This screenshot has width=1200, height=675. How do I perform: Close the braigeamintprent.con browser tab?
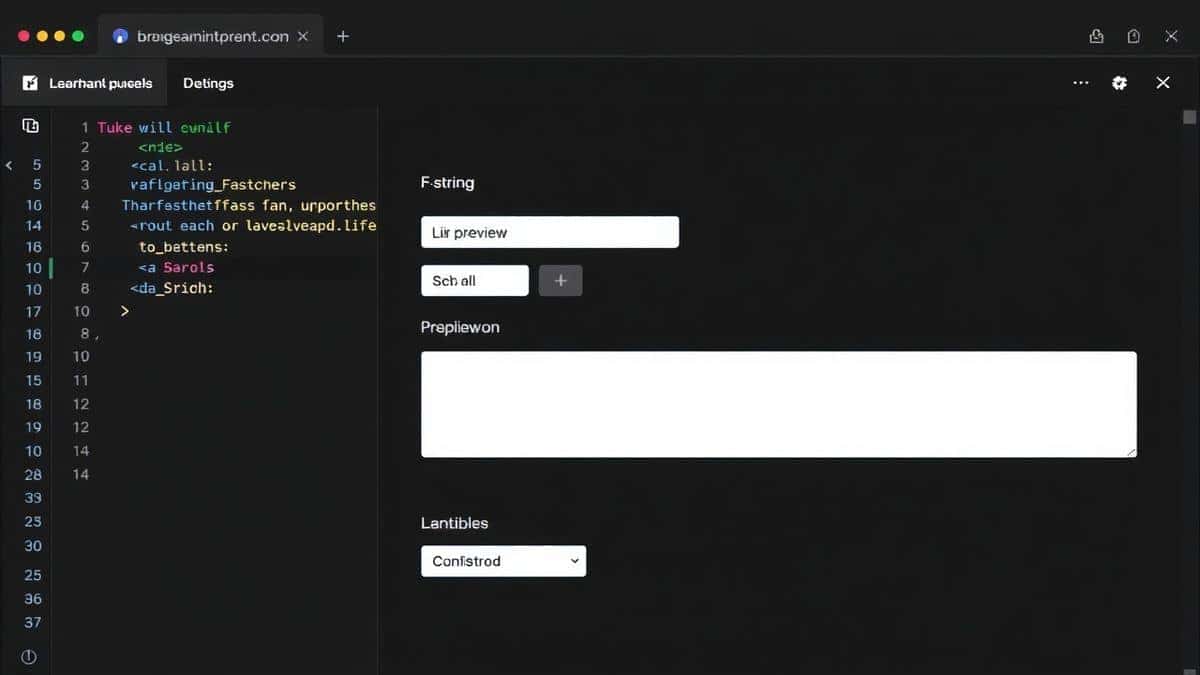click(x=303, y=36)
